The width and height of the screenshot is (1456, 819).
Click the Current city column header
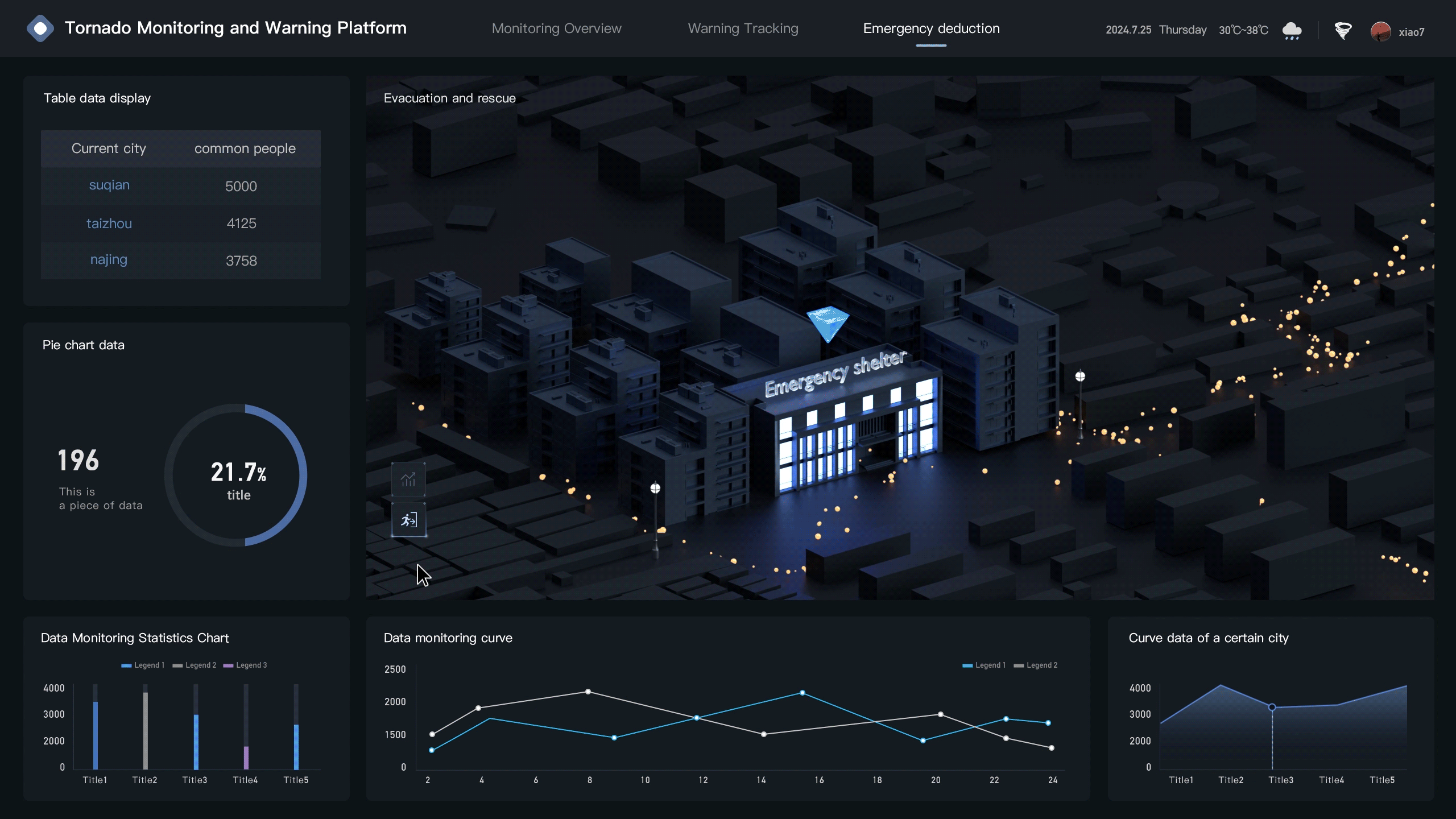[109, 148]
